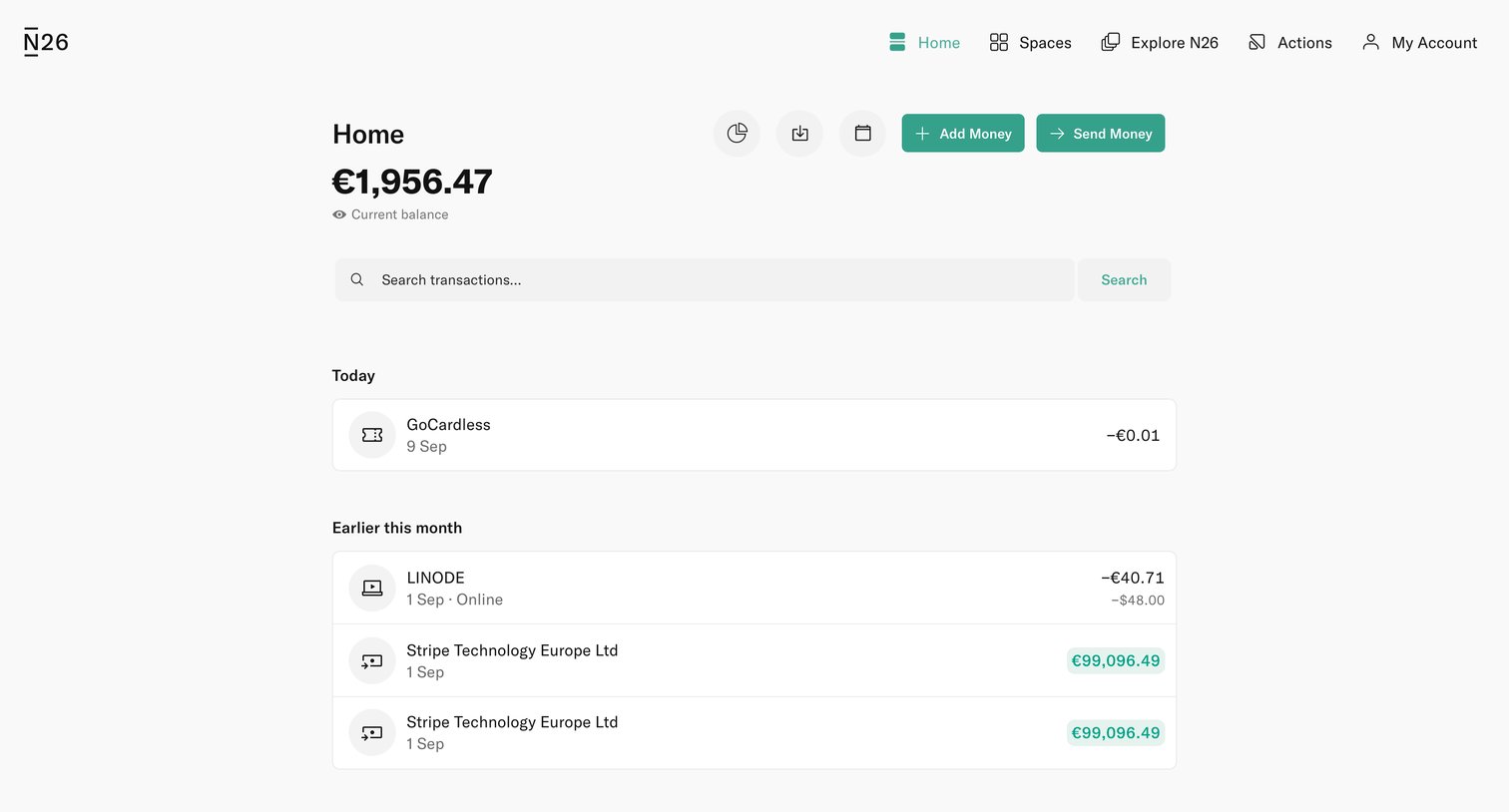
Task: Click the Send Money button
Action: [1101, 134]
